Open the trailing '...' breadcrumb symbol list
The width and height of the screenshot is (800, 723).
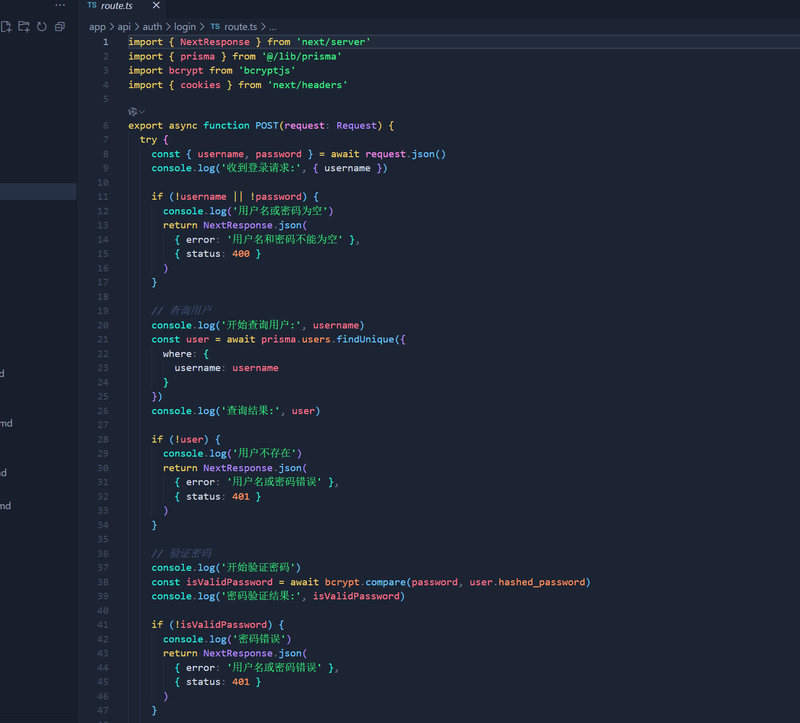click(273, 27)
